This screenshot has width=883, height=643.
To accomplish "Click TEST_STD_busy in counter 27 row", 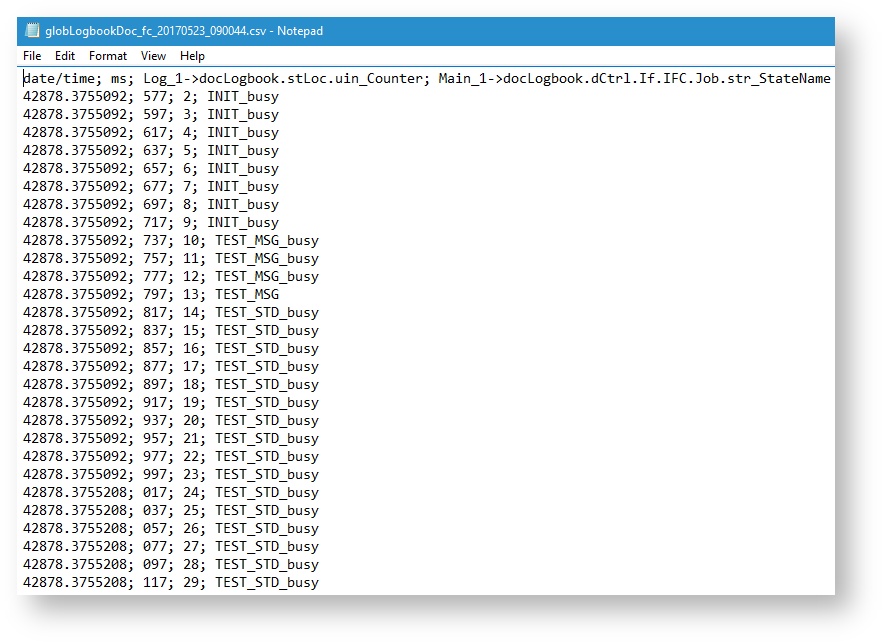I will pos(267,547).
